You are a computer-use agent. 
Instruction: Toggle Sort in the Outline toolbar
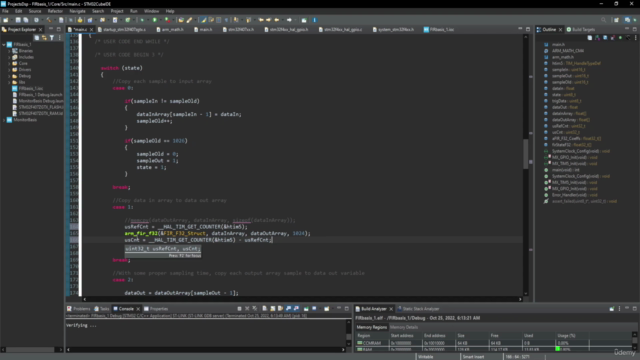[598, 38]
